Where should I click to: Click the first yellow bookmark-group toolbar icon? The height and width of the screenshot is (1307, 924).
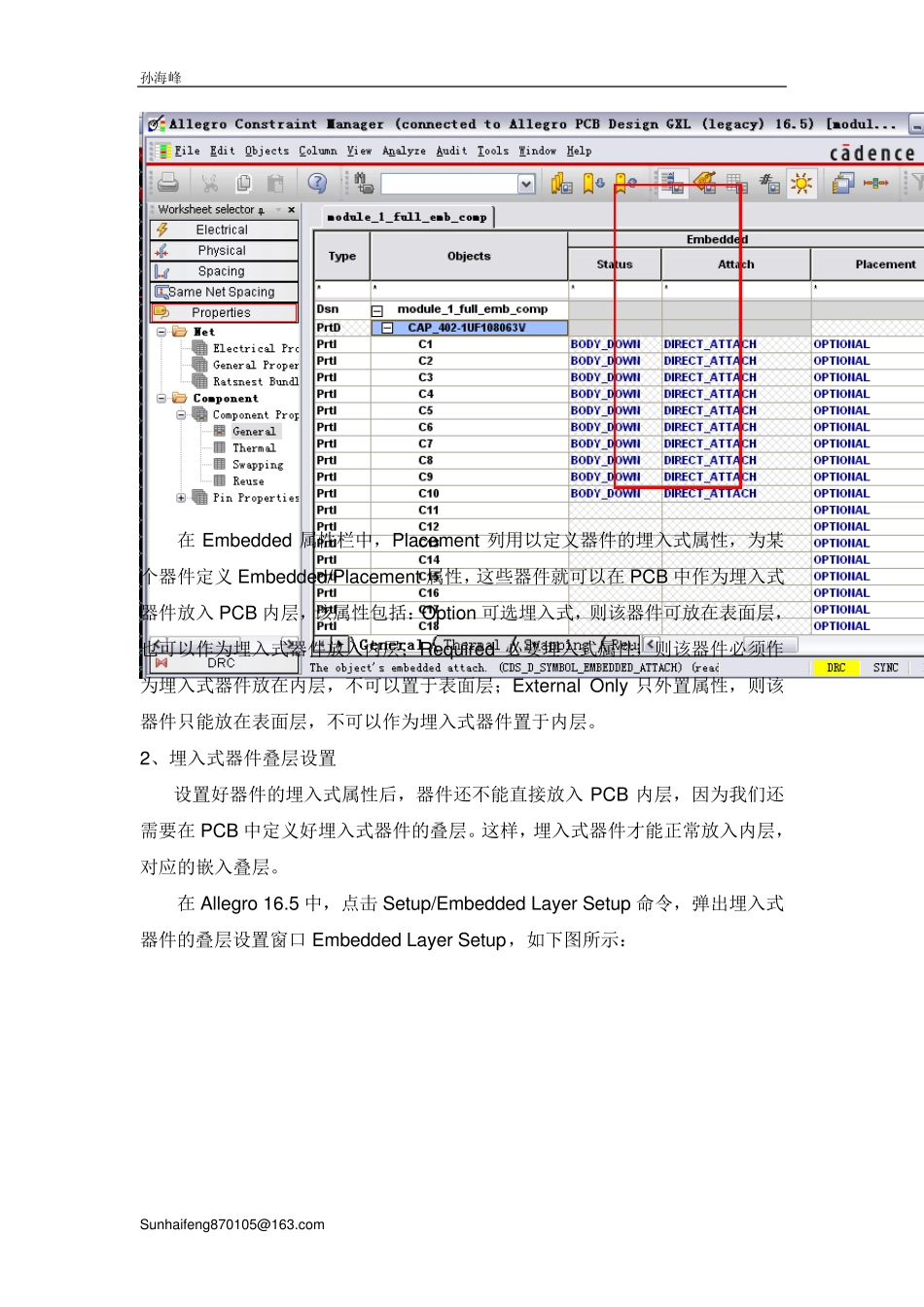click(x=561, y=183)
